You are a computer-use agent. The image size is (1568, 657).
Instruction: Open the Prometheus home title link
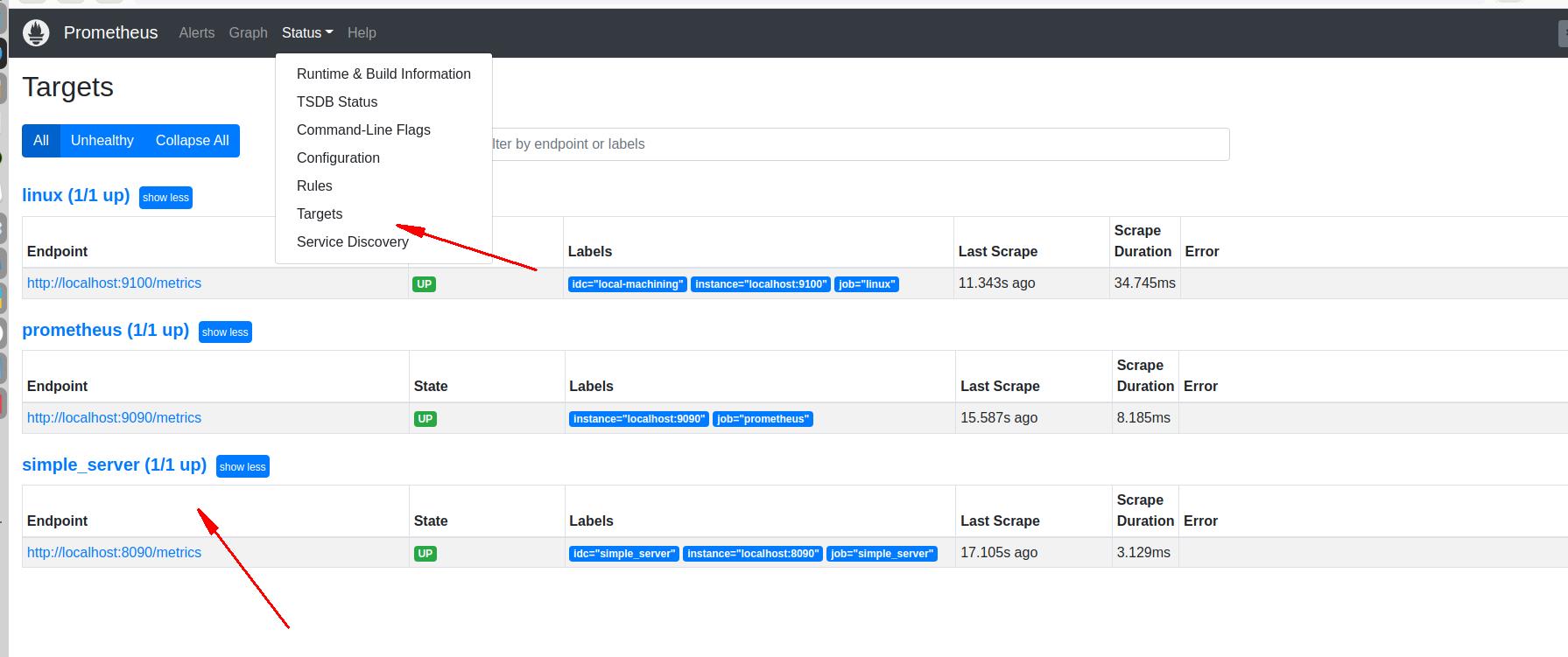pyautogui.click(x=110, y=32)
